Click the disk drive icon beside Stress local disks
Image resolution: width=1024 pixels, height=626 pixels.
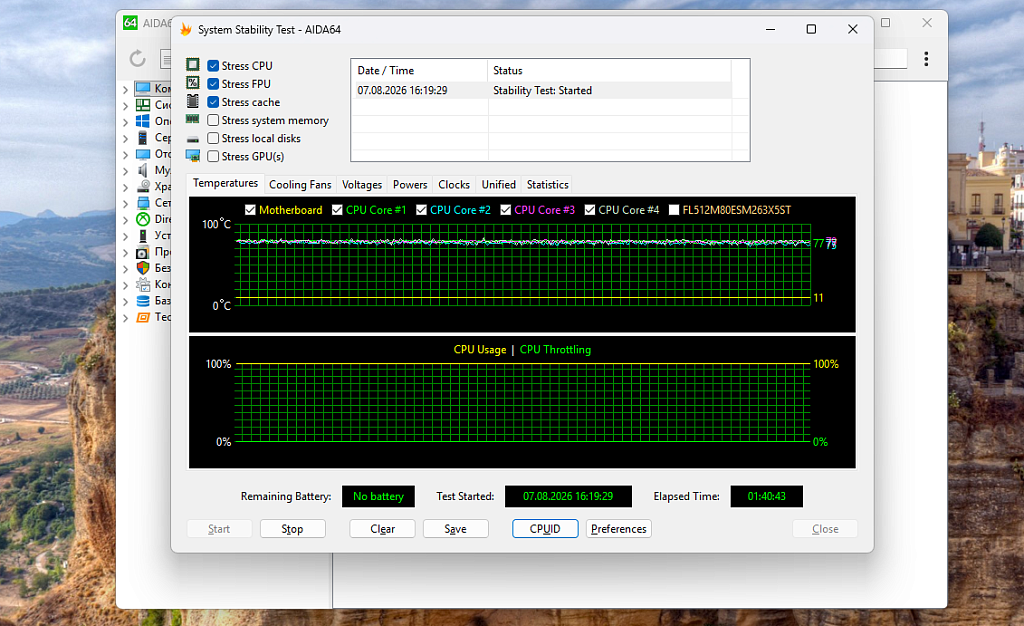point(193,139)
